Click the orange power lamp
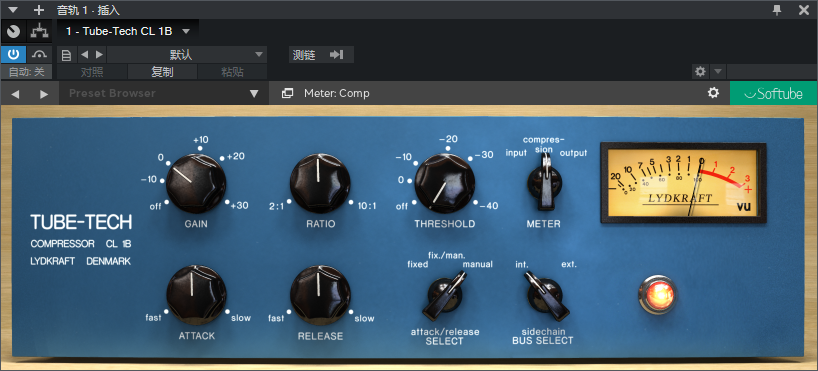Viewport: 818px width, 371px height. (657, 294)
